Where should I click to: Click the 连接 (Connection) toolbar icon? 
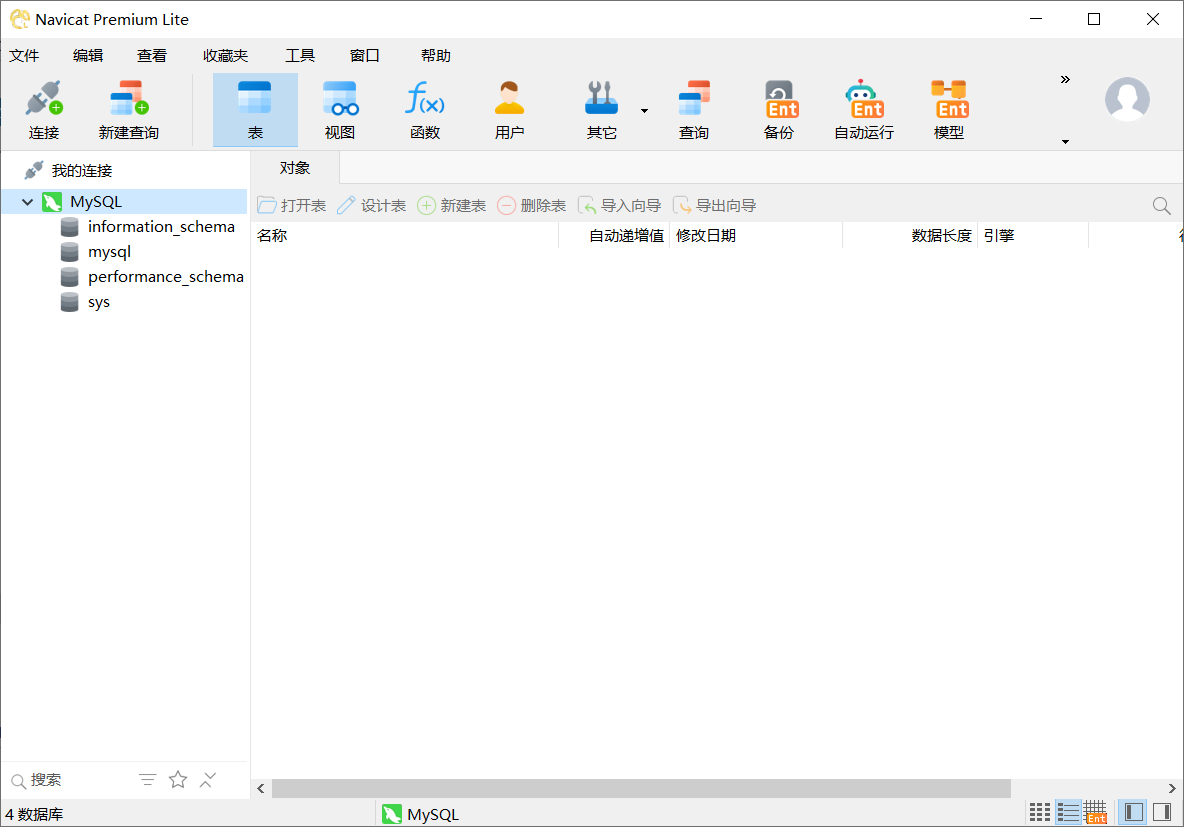click(44, 110)
